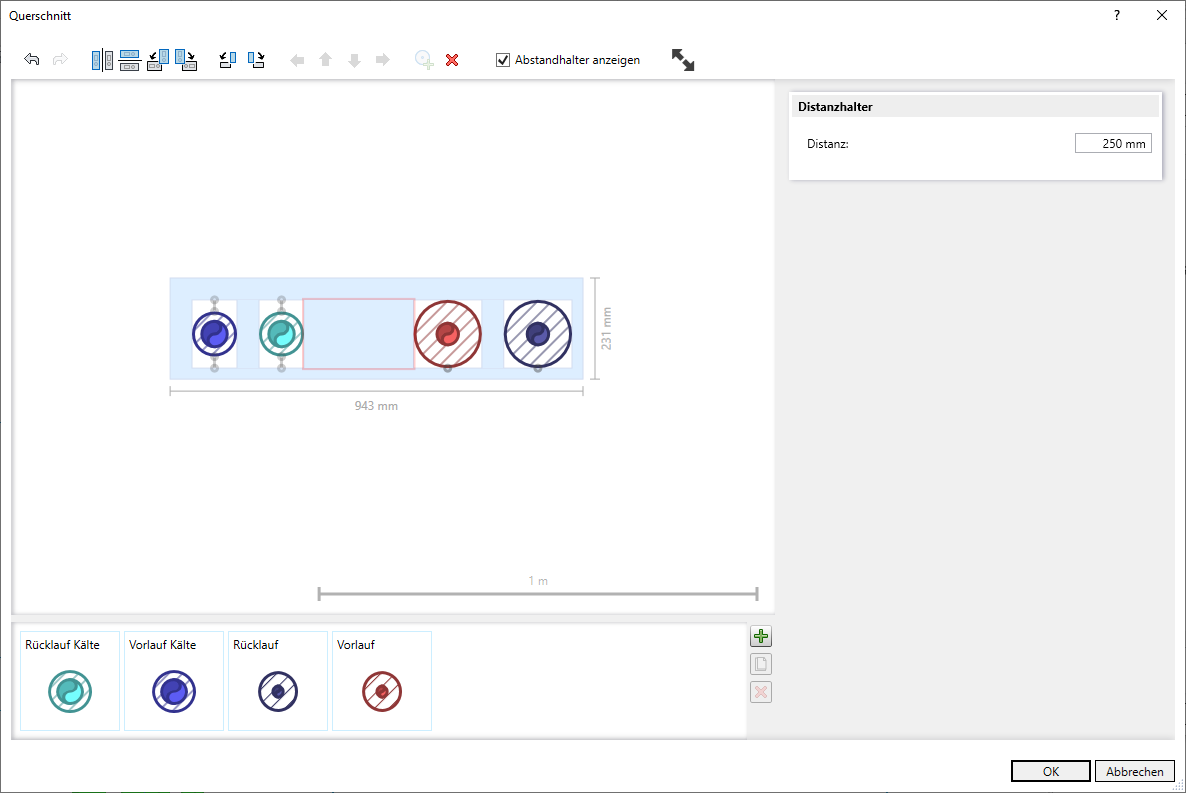This screenshot has width=1186, height=793.
Task: Click the pink-outlined spacer rectangle in cross-section
Action: (x=358, y=334)
